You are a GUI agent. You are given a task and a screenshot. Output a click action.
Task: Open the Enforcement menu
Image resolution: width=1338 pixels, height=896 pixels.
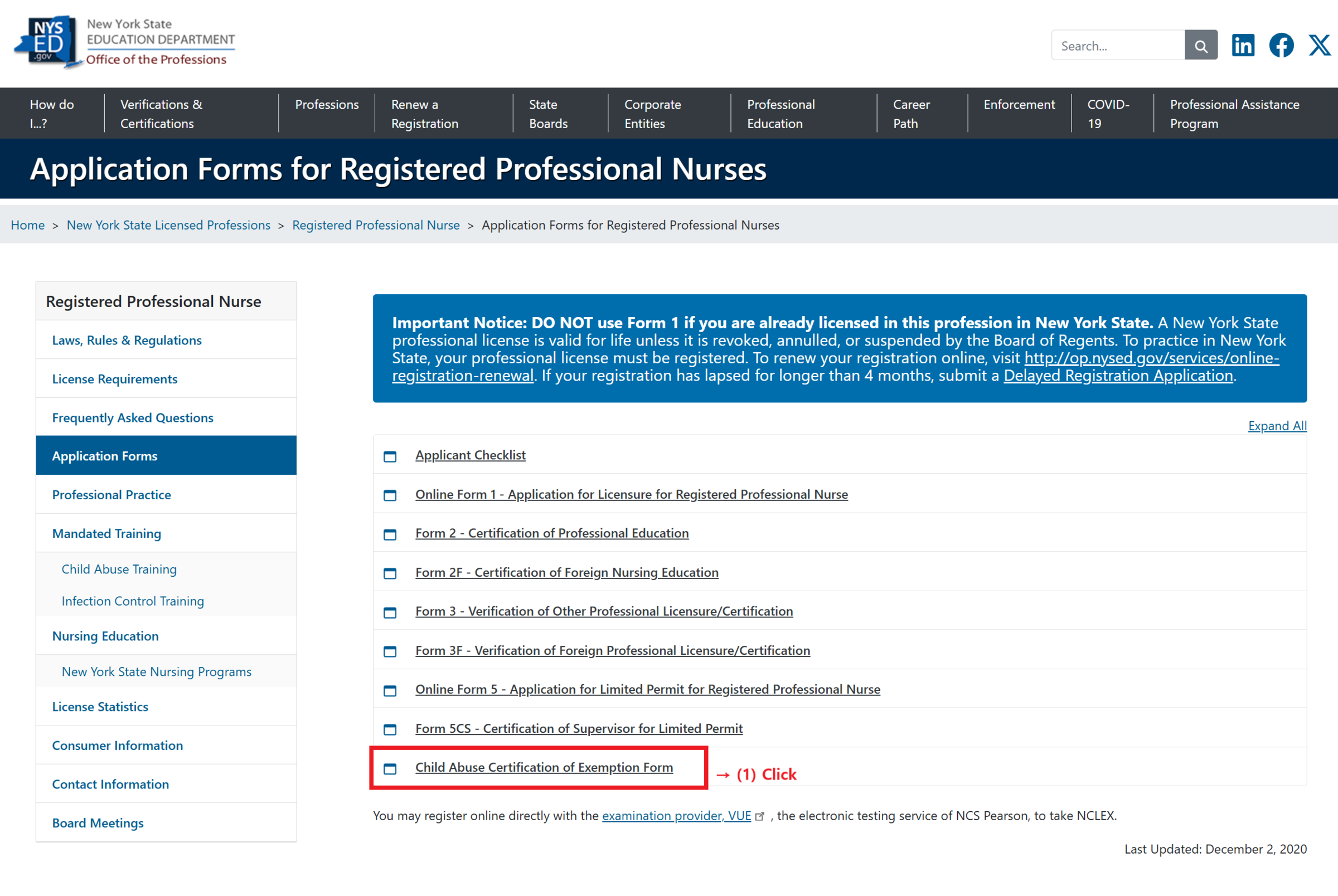click(1019, 105)
